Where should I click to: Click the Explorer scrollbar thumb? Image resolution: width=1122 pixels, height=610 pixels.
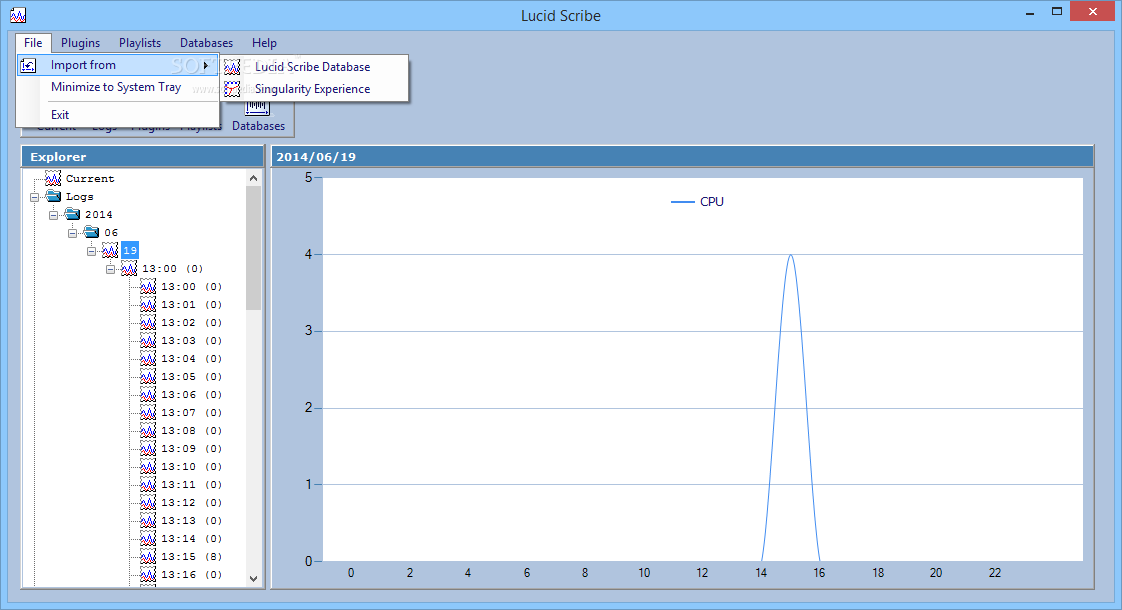pyautogui.click(x=253, y=248)
